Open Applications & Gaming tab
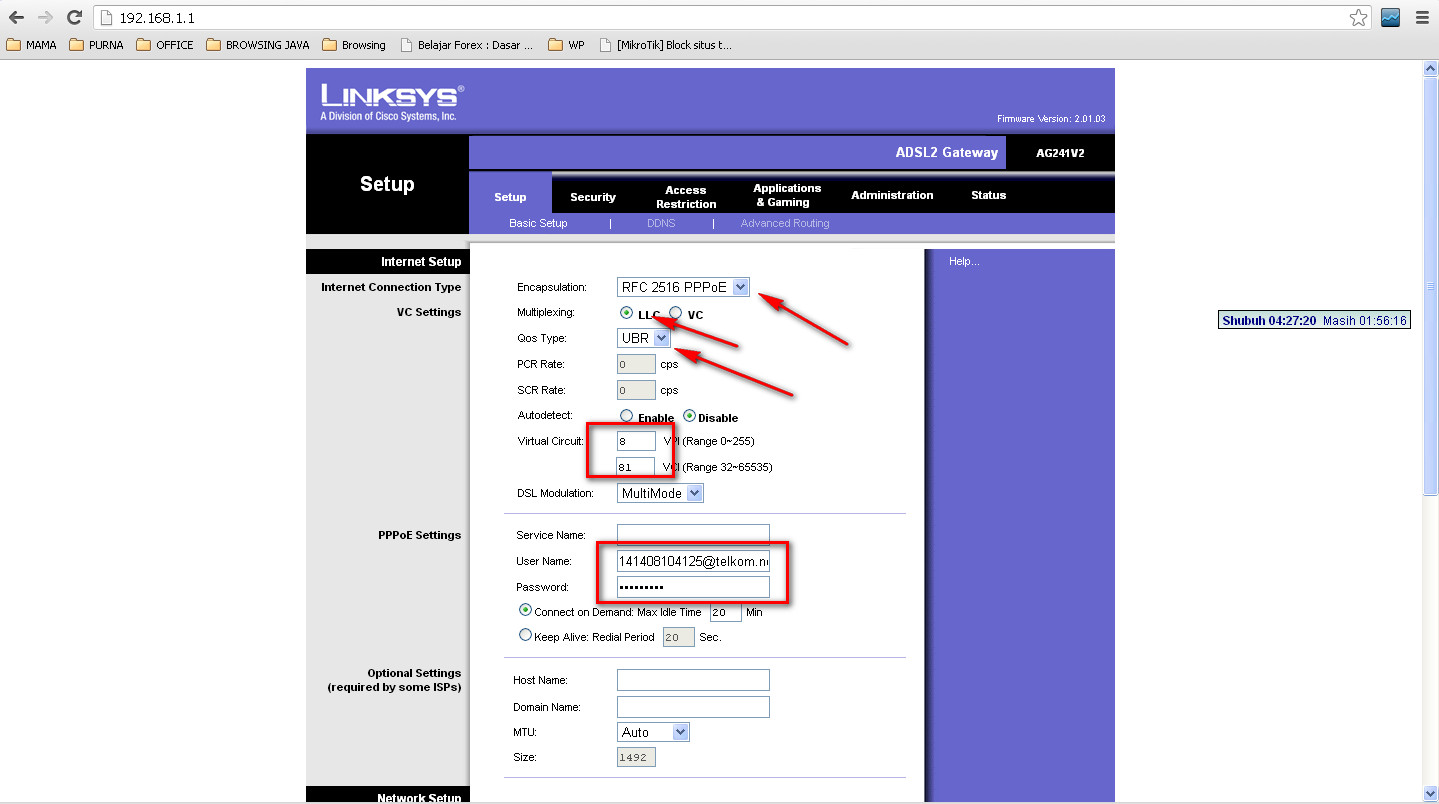Viewport: 1439px width, 804px height. tap(787, 195)
